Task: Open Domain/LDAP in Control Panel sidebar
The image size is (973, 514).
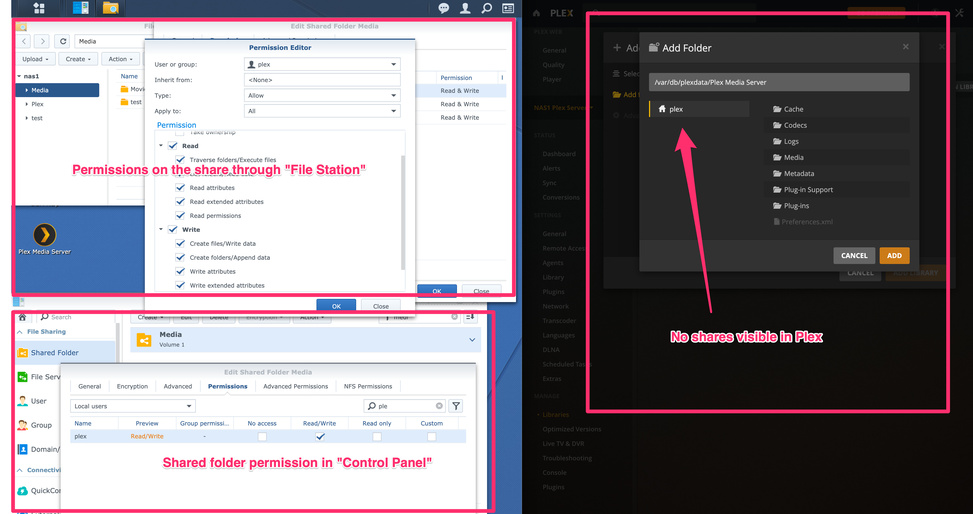Action: 38,449
